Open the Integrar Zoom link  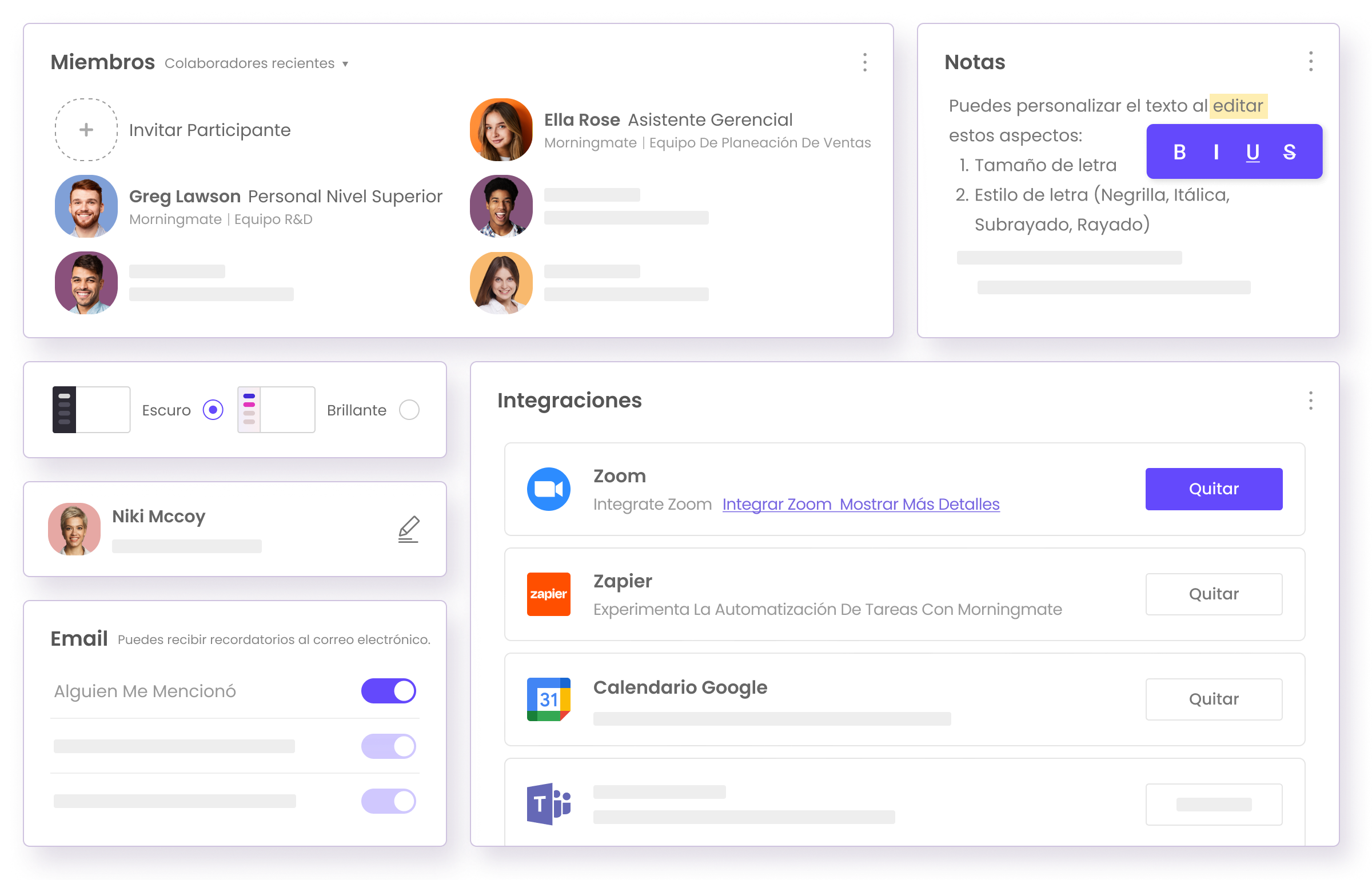pos(777,505)
